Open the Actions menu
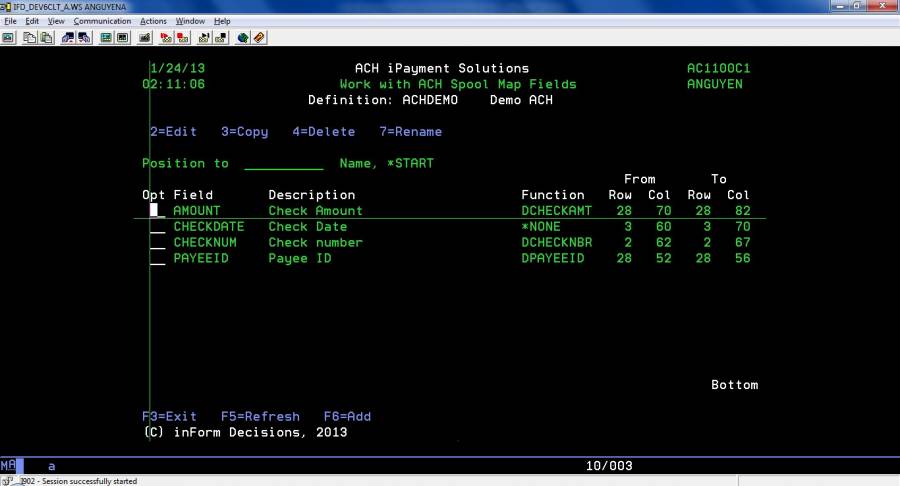 click(x=153, y=21)
